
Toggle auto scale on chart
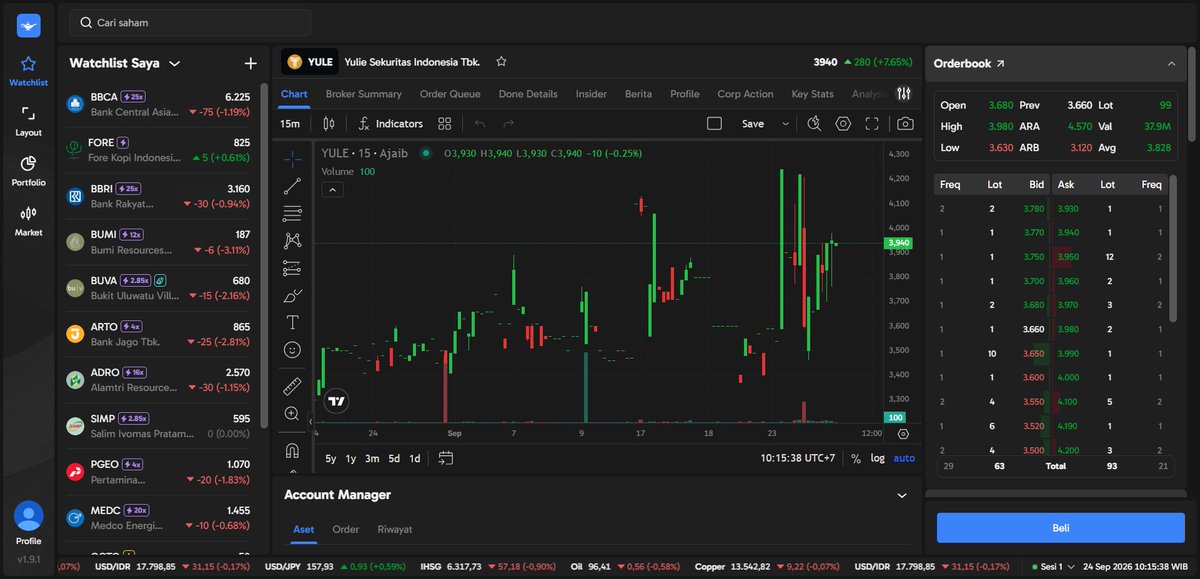(x=904, y=458)
